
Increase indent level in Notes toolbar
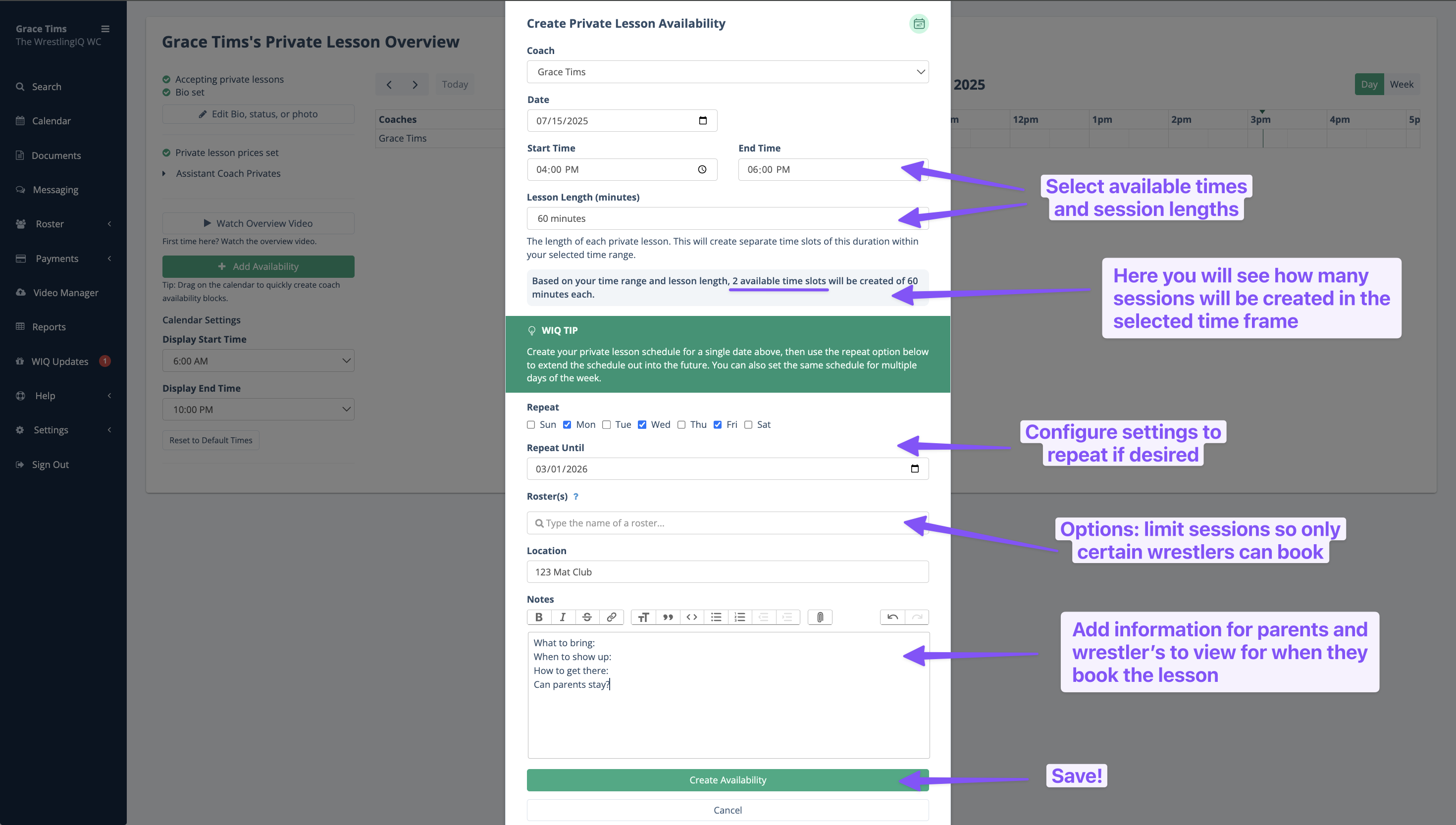(x=787, y=617)
